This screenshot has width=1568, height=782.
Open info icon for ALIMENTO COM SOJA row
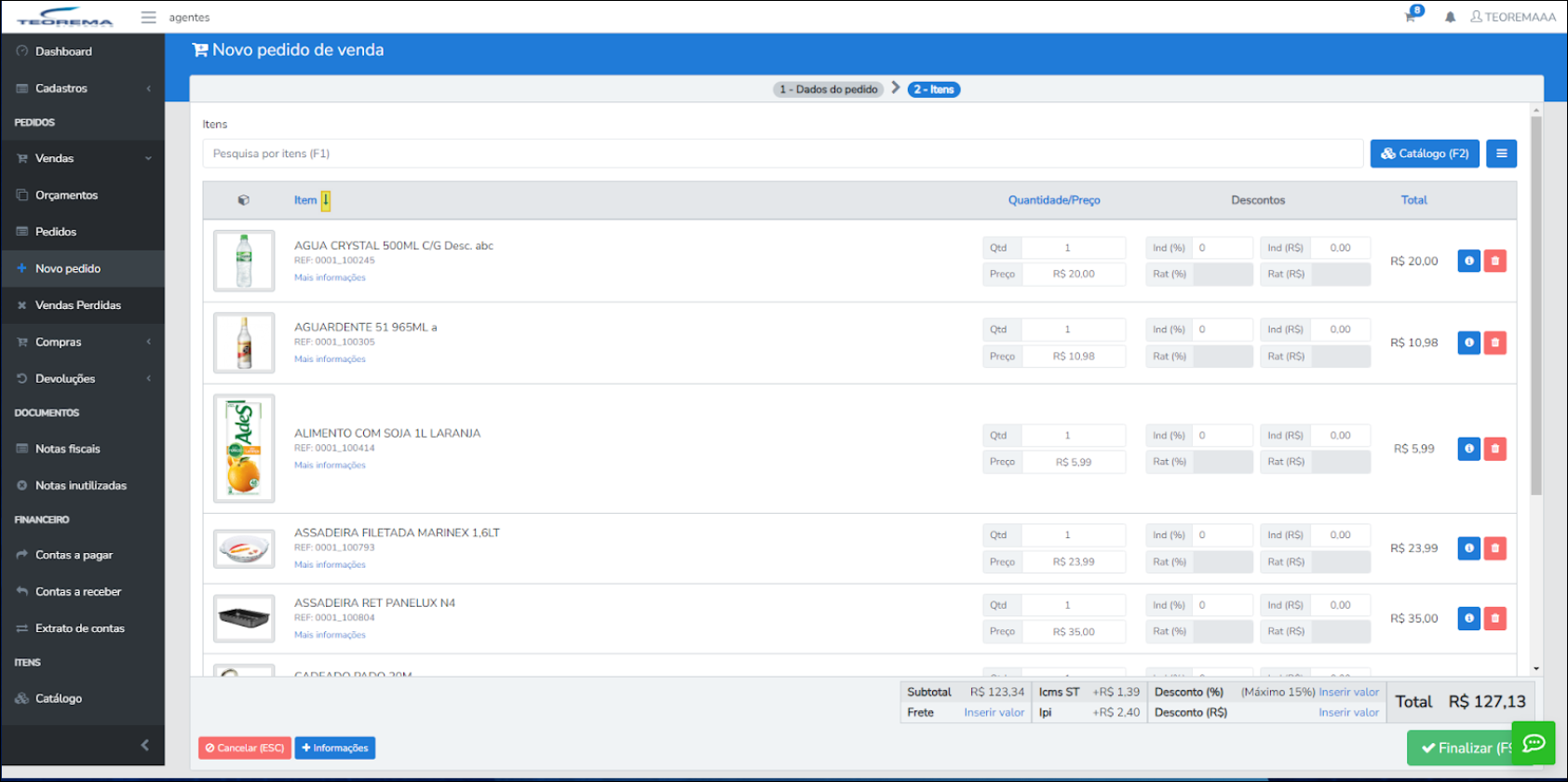1468,449
